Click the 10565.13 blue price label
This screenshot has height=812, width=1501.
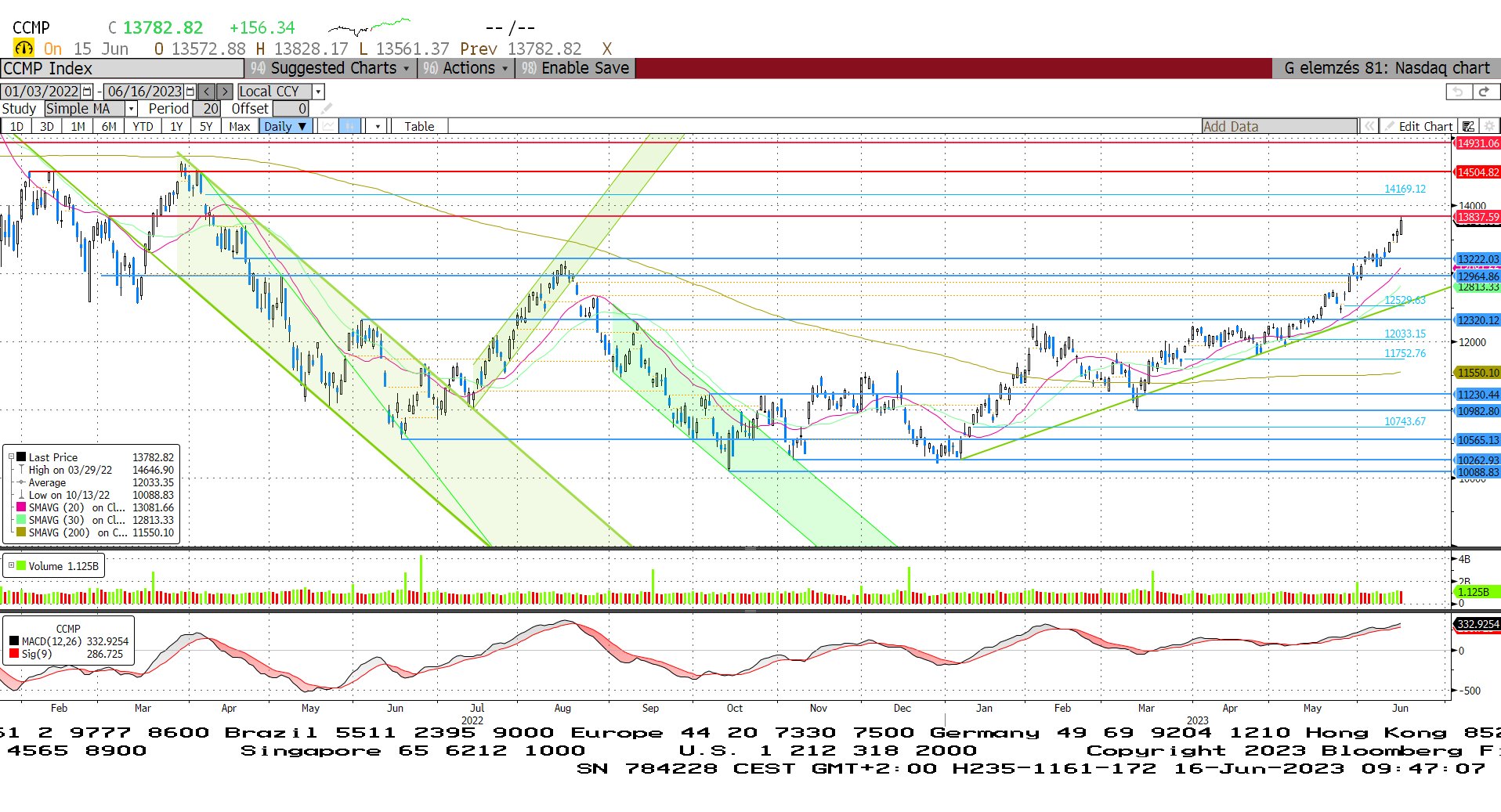tap(1477, 440)
